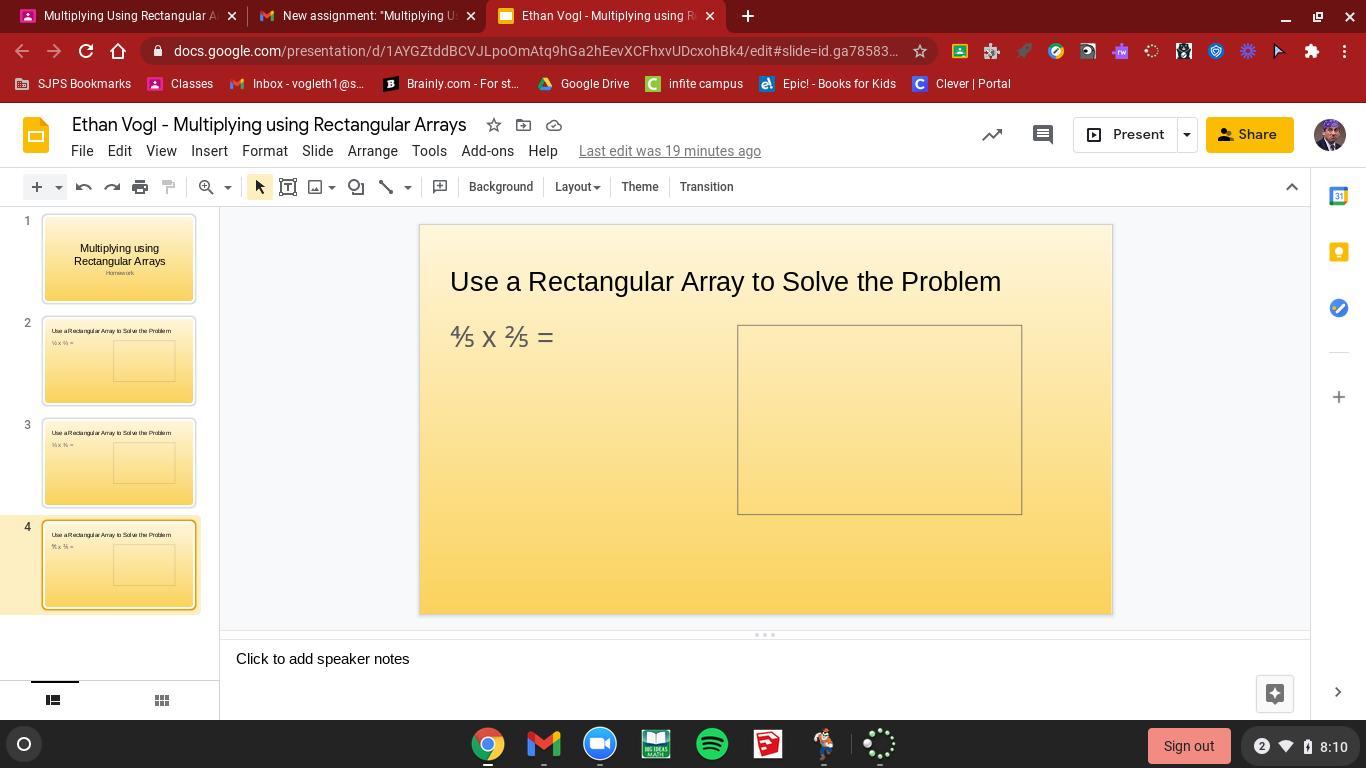
Task: Open the Present options dropdown arrow
Action: (1187, 135)
